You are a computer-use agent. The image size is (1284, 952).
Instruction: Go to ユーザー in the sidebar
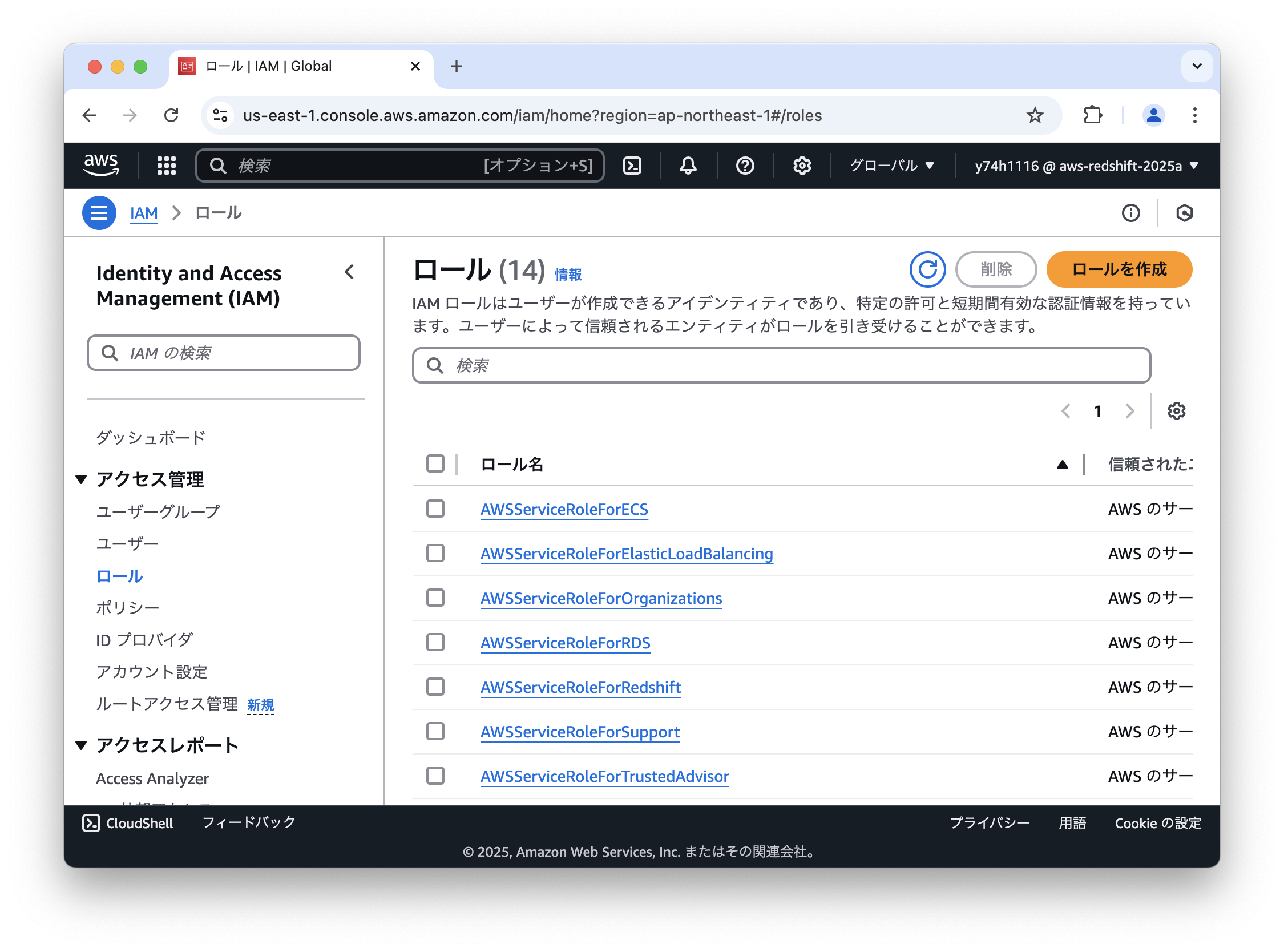tap(127, 544)
